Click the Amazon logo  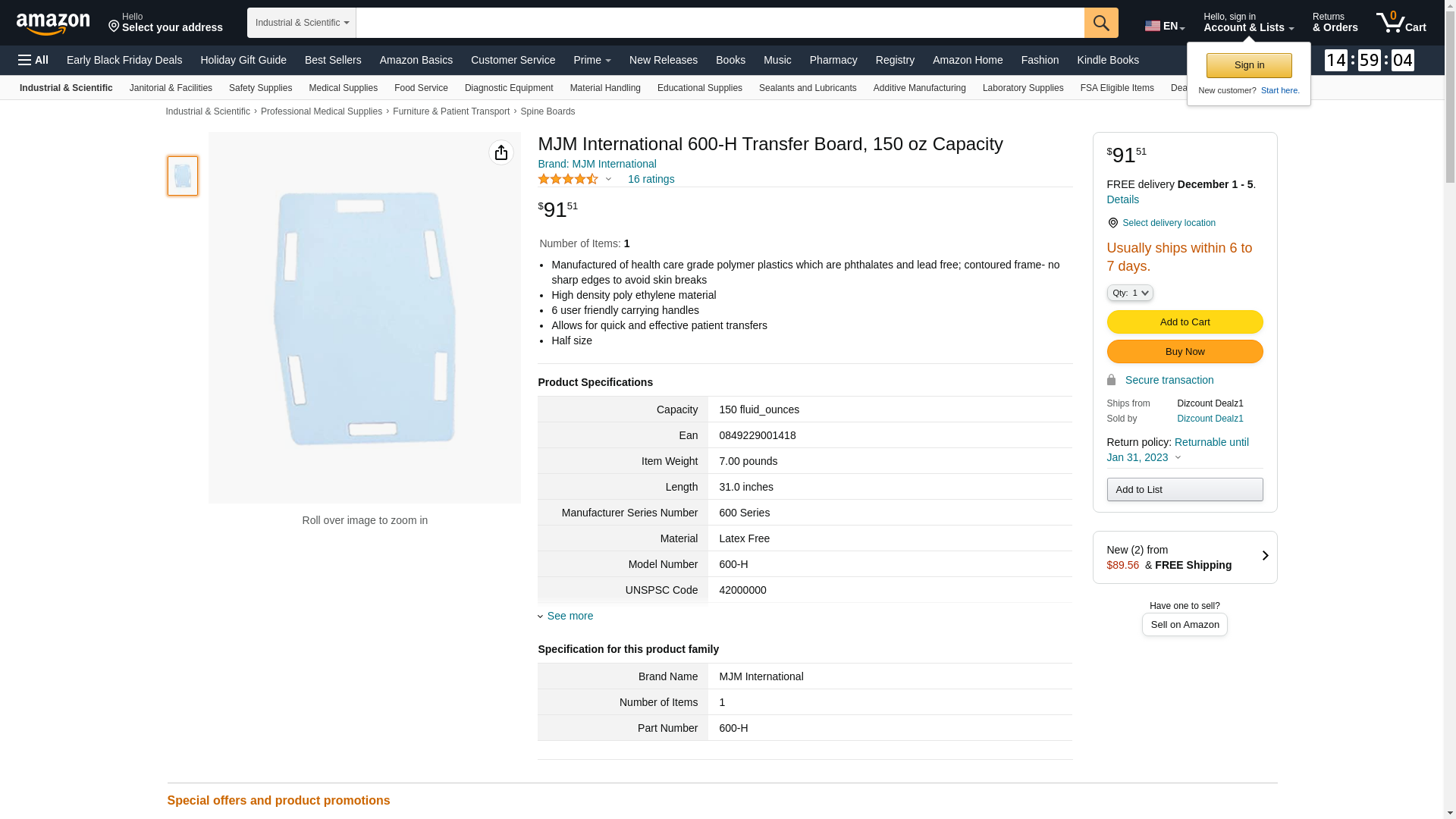pyautogui.click(x=53, y=24)
